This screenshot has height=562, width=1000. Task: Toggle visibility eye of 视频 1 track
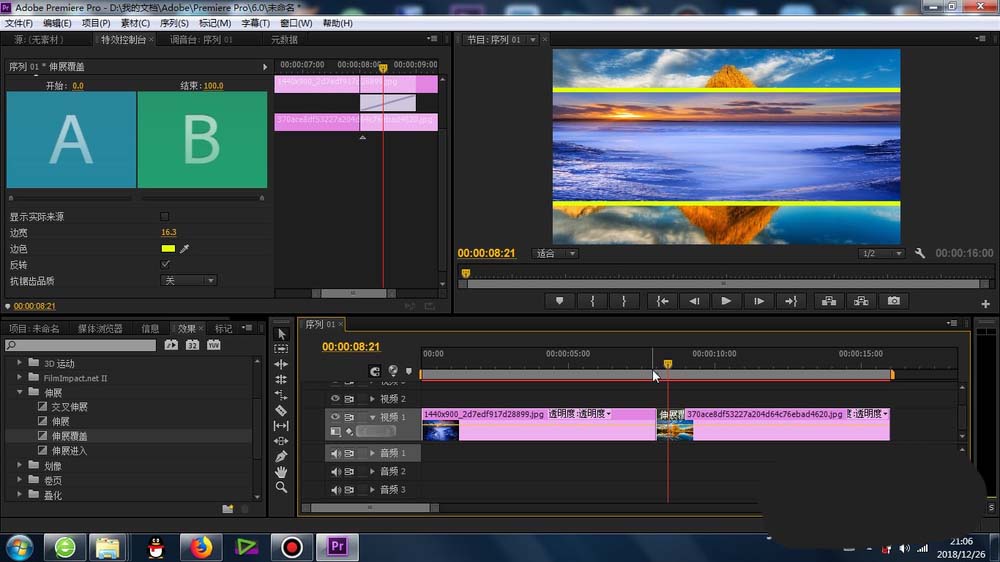[x=335, y=417]
